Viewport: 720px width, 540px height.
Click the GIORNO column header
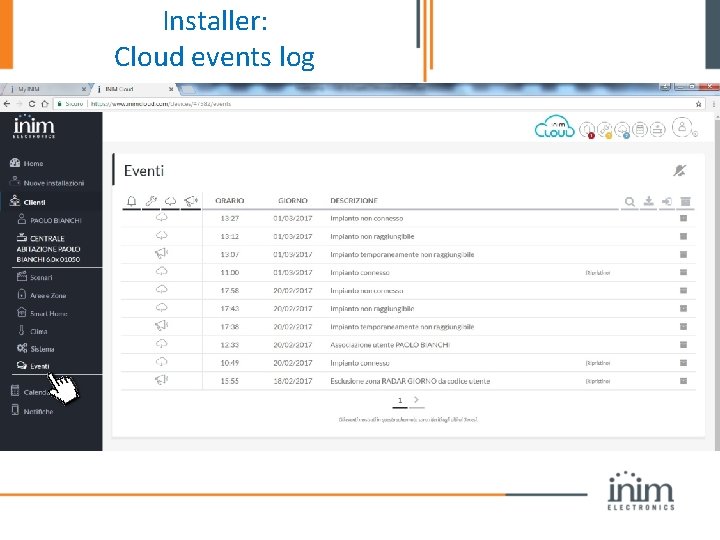click(292, 201)
